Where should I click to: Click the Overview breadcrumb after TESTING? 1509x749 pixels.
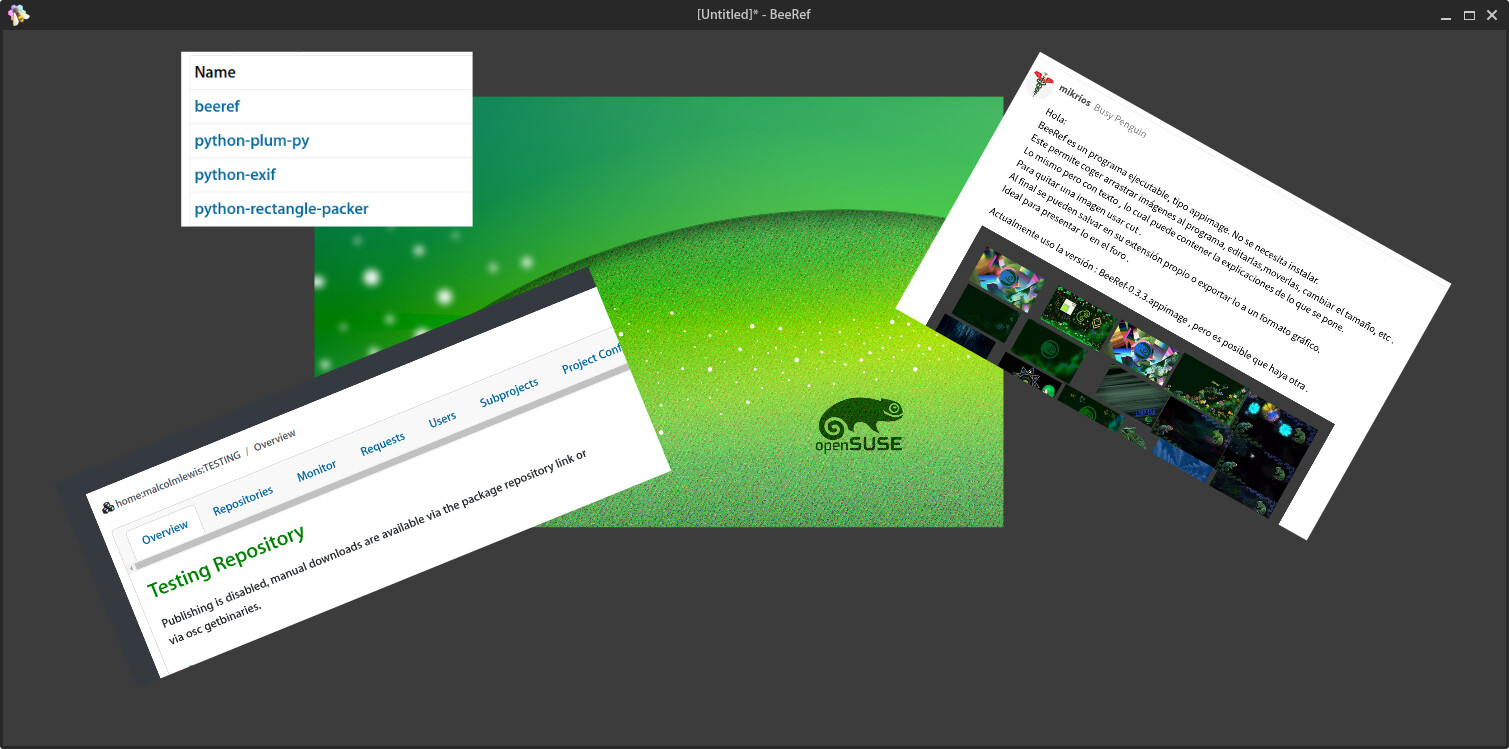pos(275,440)
